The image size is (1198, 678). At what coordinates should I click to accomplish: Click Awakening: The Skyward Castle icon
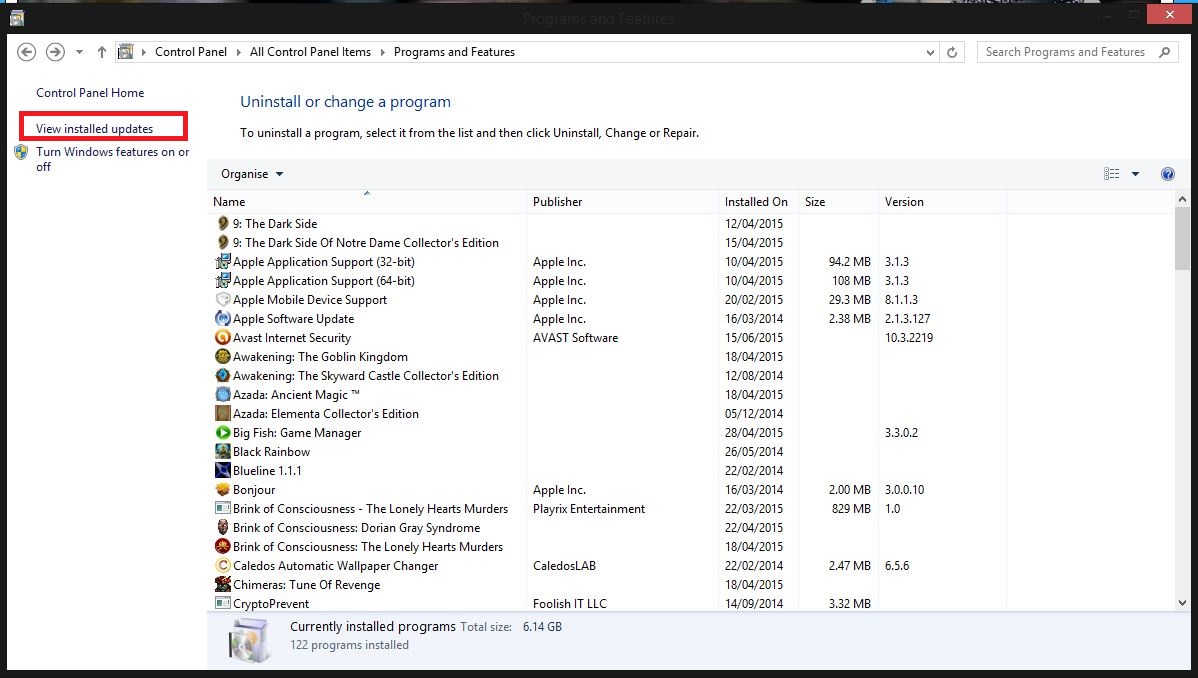click(222, 375)
